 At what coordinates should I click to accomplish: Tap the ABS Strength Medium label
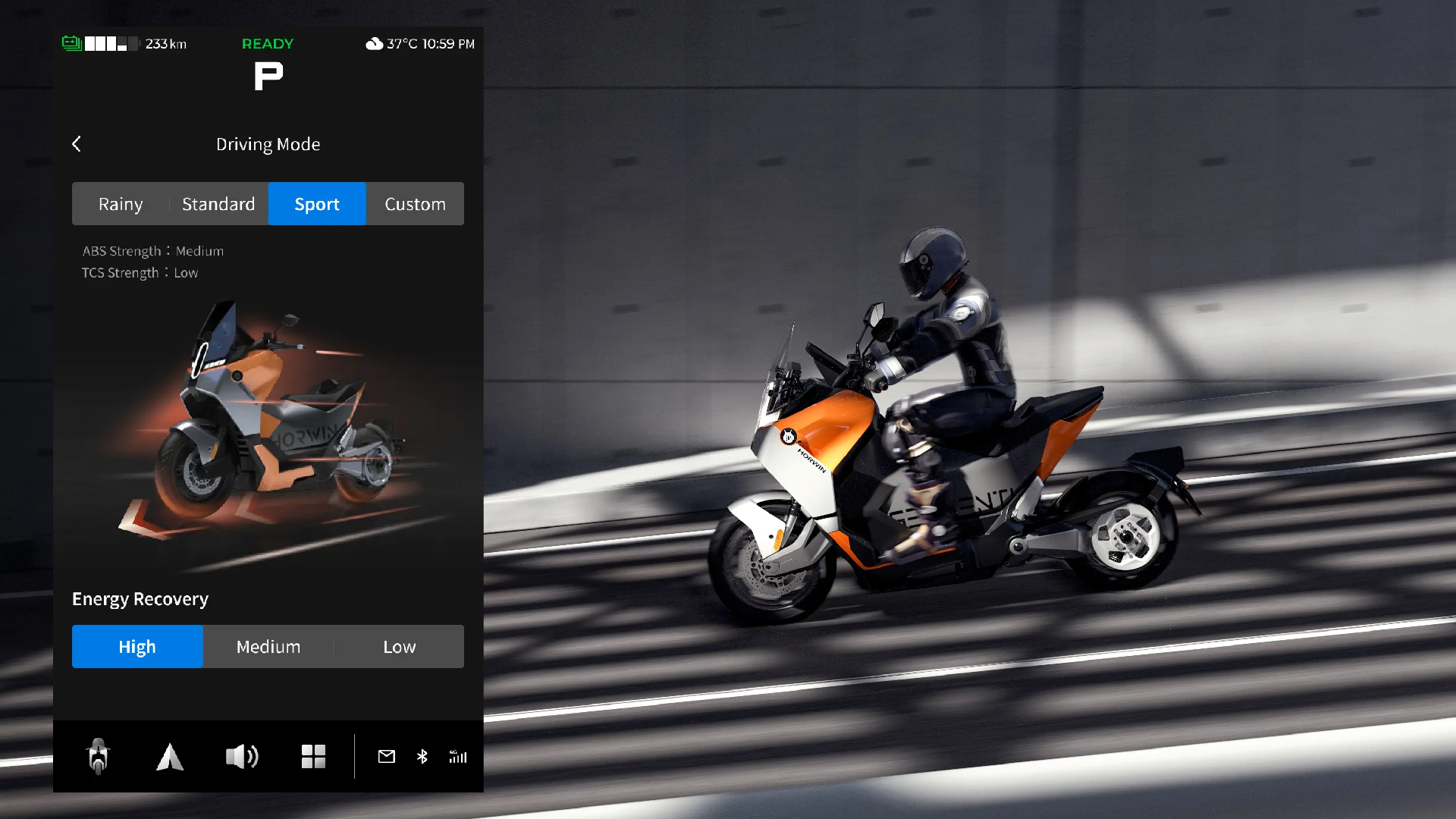tap(153, 251)
